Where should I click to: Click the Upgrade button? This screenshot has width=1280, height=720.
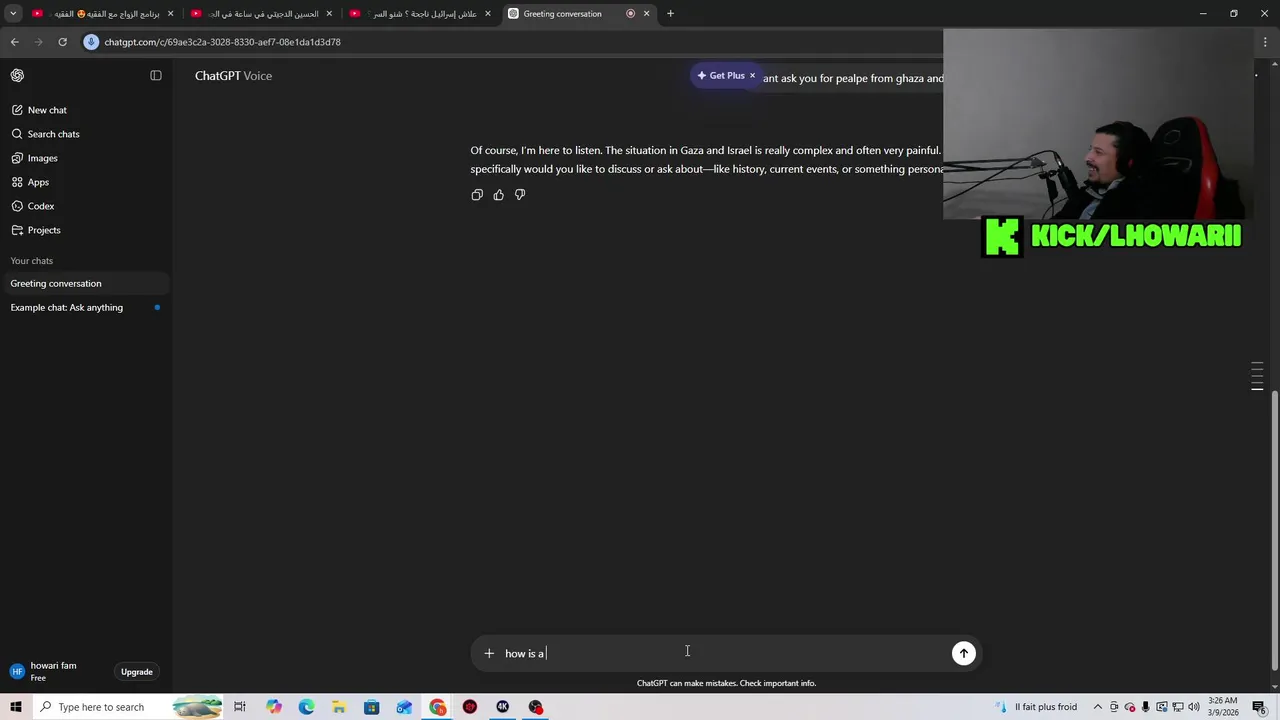coord(137,672)
